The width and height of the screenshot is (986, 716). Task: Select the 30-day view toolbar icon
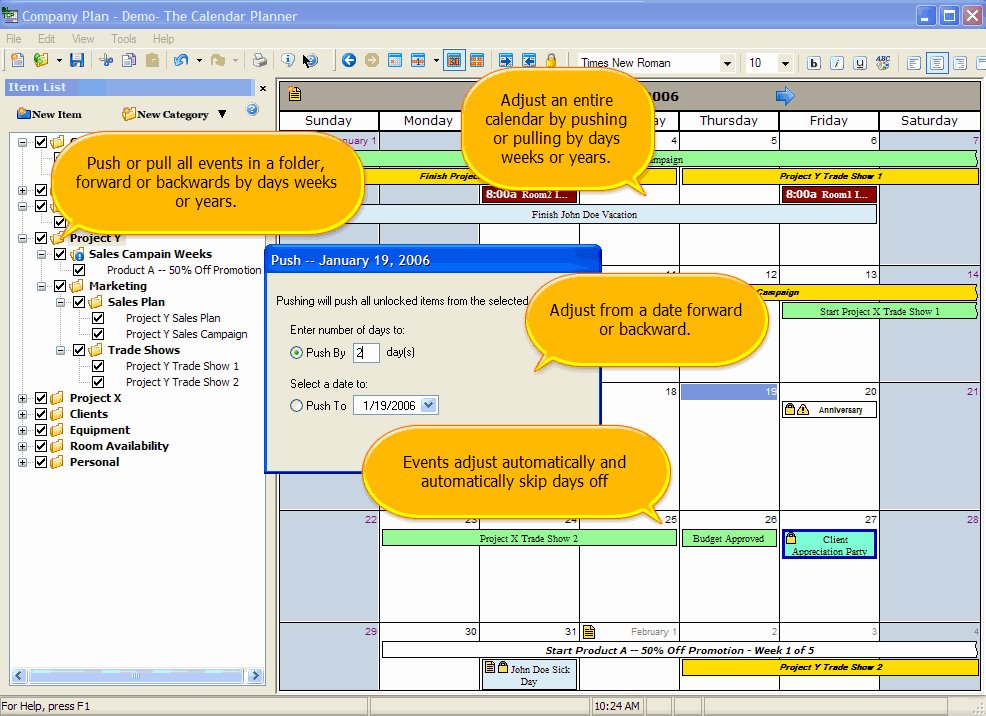tap(454, 60)
